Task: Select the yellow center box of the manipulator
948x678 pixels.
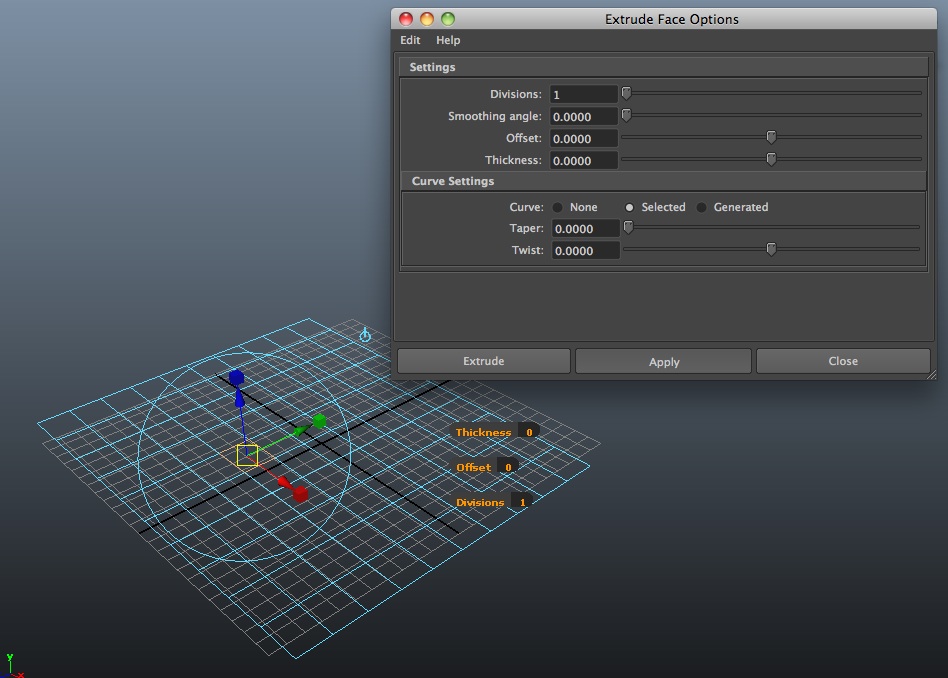Action: coord(245,456)
